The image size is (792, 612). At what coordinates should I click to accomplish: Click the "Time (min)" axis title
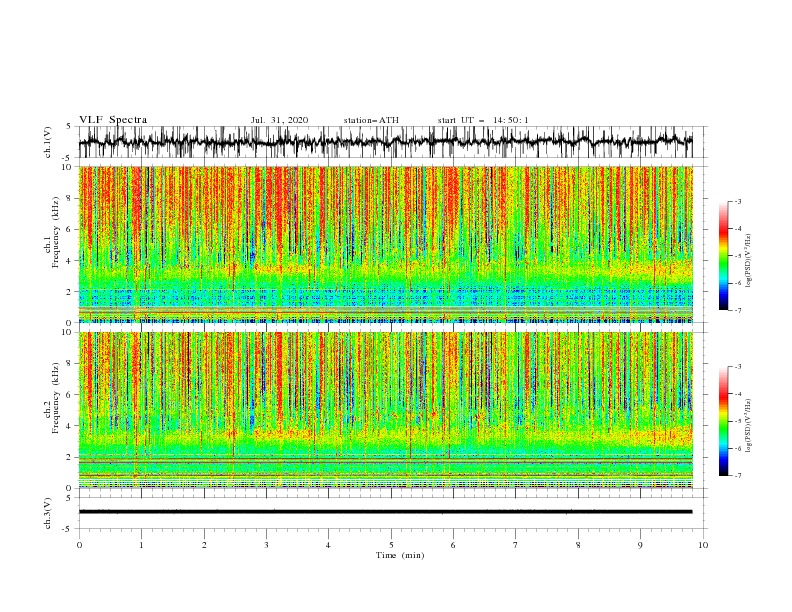coord(400,555)
